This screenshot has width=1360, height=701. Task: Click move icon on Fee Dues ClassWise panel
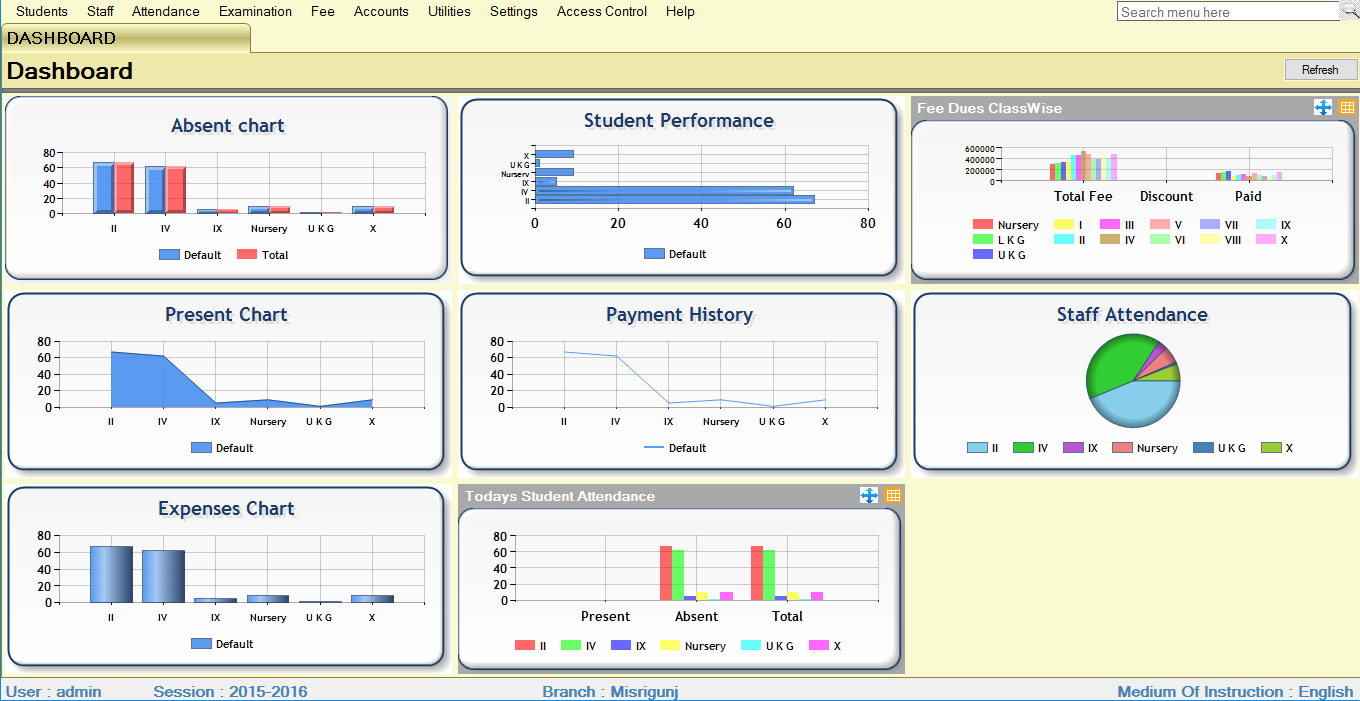(1323, 108)
